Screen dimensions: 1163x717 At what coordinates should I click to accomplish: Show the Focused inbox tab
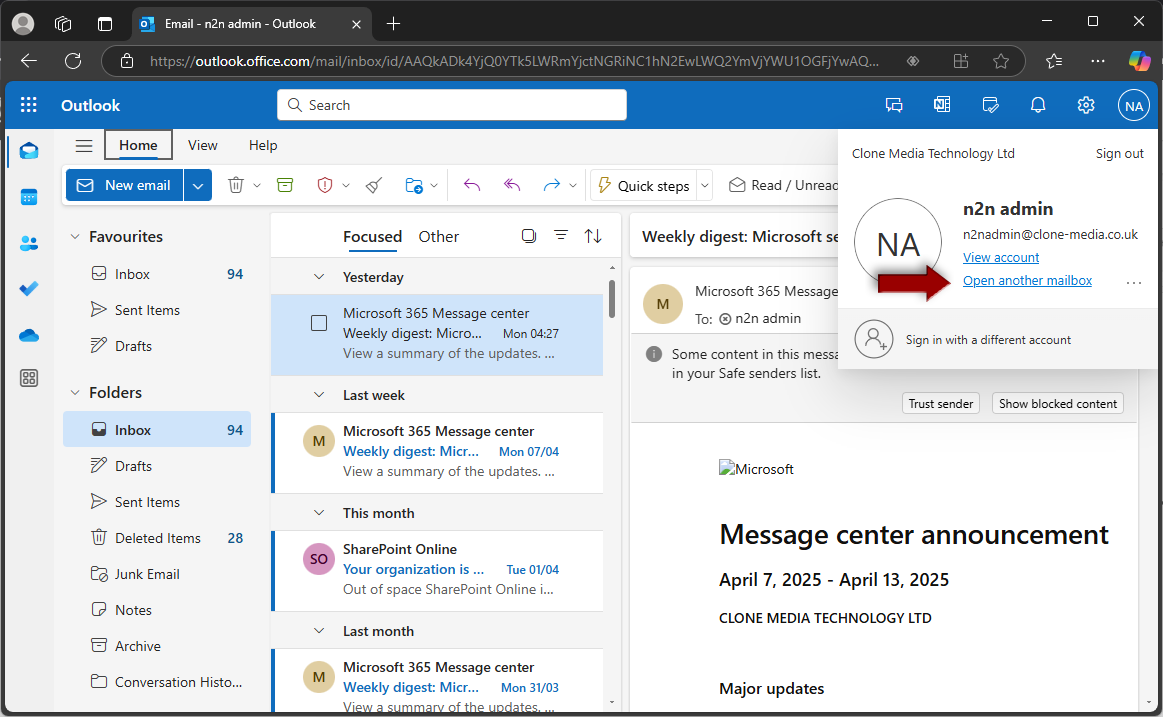pos(372,237)
